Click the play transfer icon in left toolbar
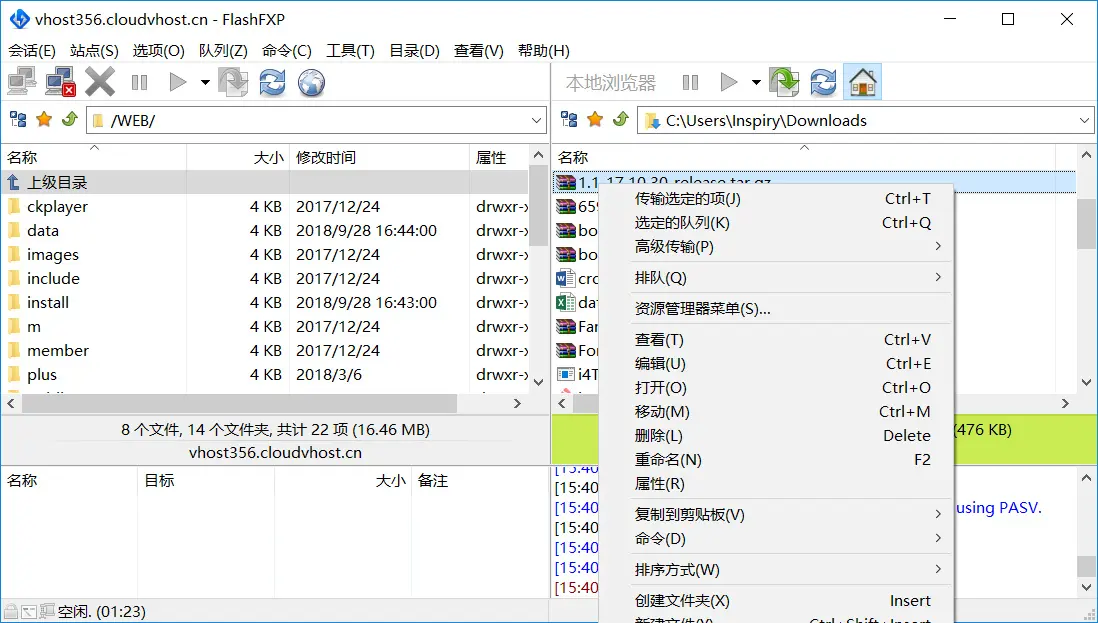This screenshot has height=623, width=1098. coord(178,83)
